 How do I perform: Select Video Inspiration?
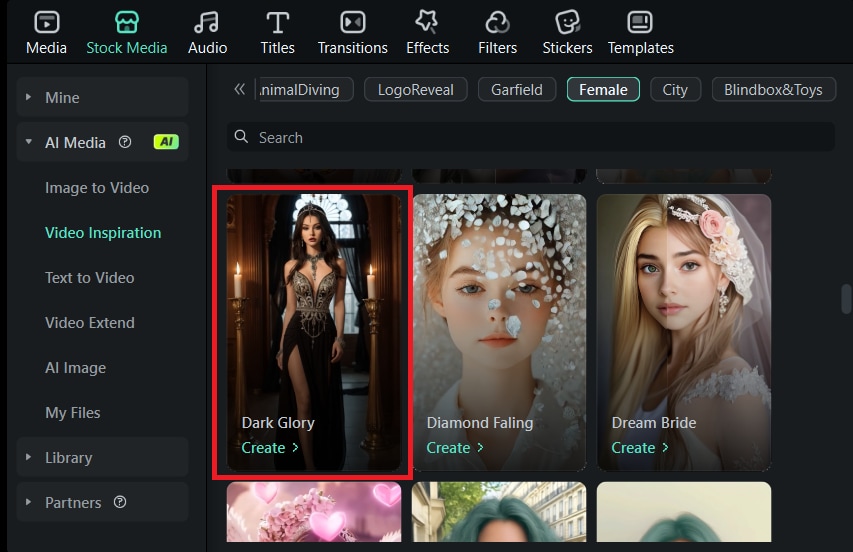103,233
